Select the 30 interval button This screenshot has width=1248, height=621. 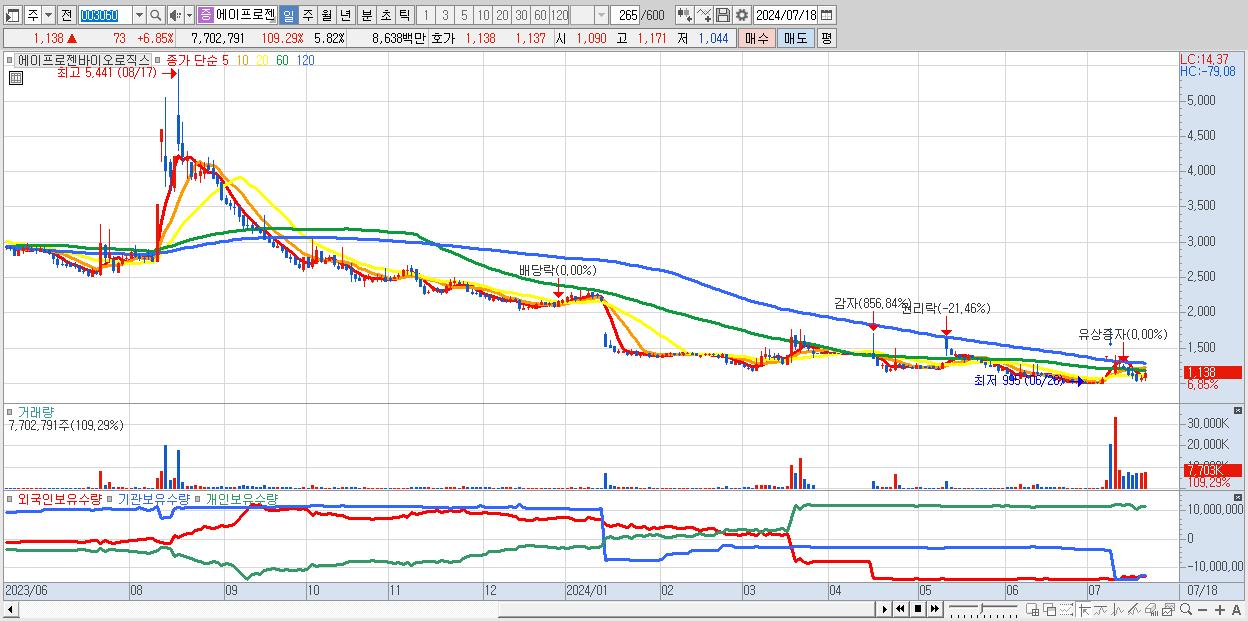(521, 15)
